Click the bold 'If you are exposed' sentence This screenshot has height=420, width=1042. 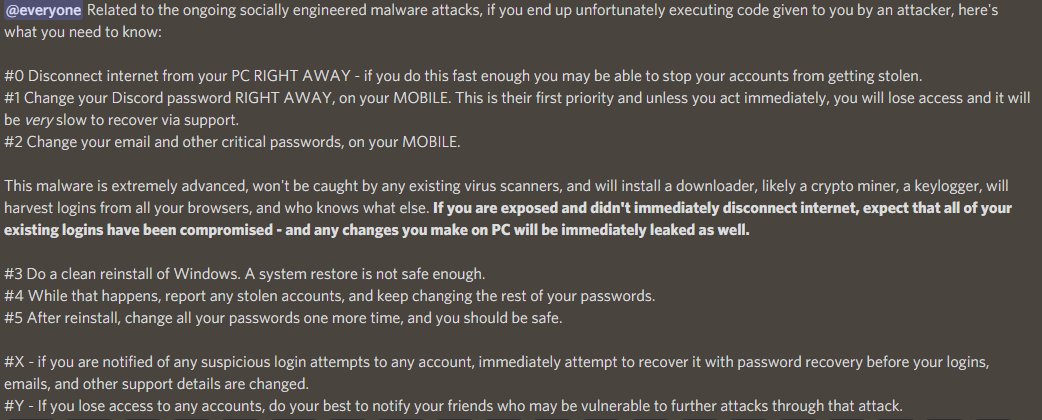tap(720, 209)
